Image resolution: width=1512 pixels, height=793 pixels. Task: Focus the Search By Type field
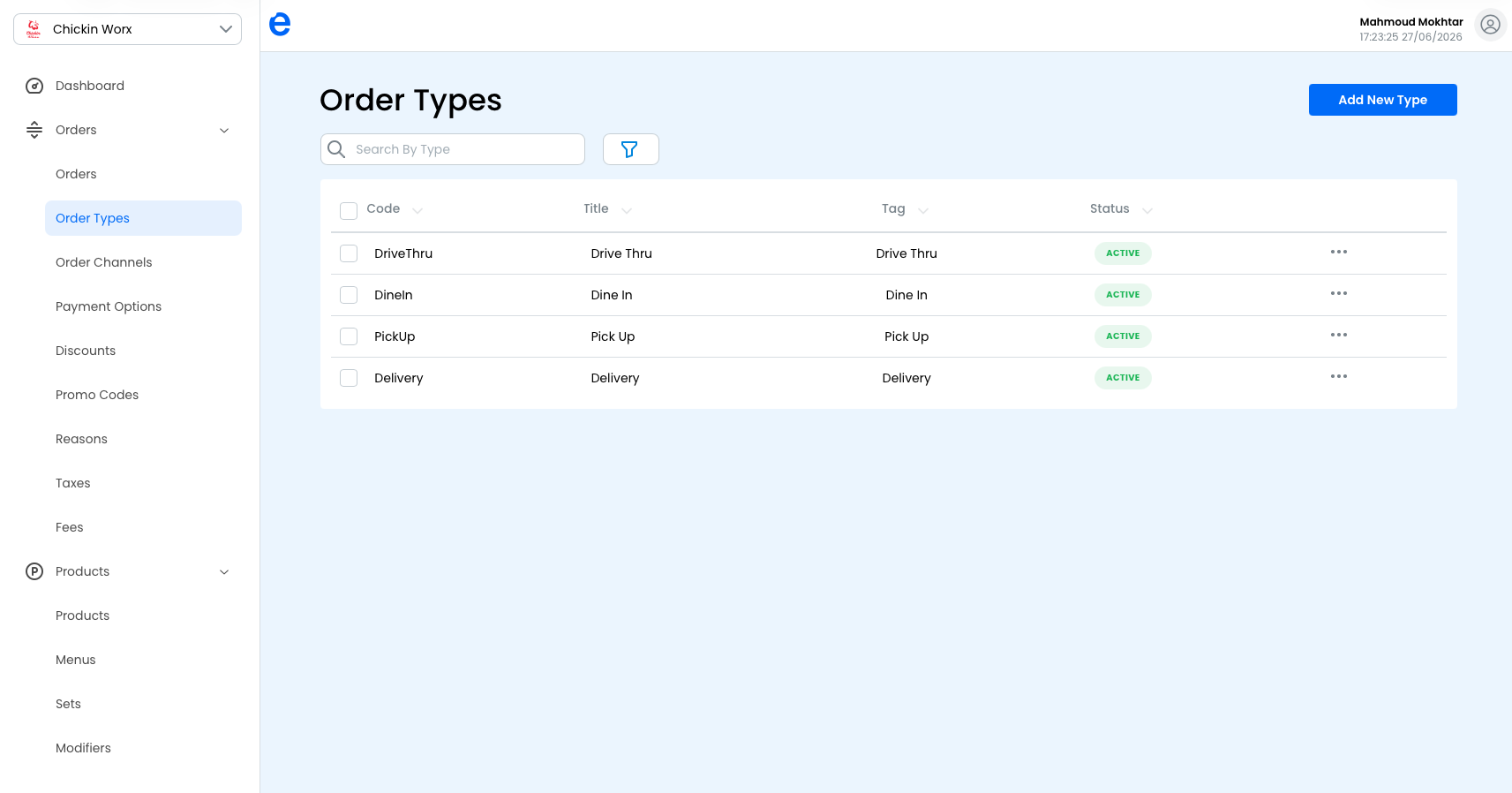(453, 149)
